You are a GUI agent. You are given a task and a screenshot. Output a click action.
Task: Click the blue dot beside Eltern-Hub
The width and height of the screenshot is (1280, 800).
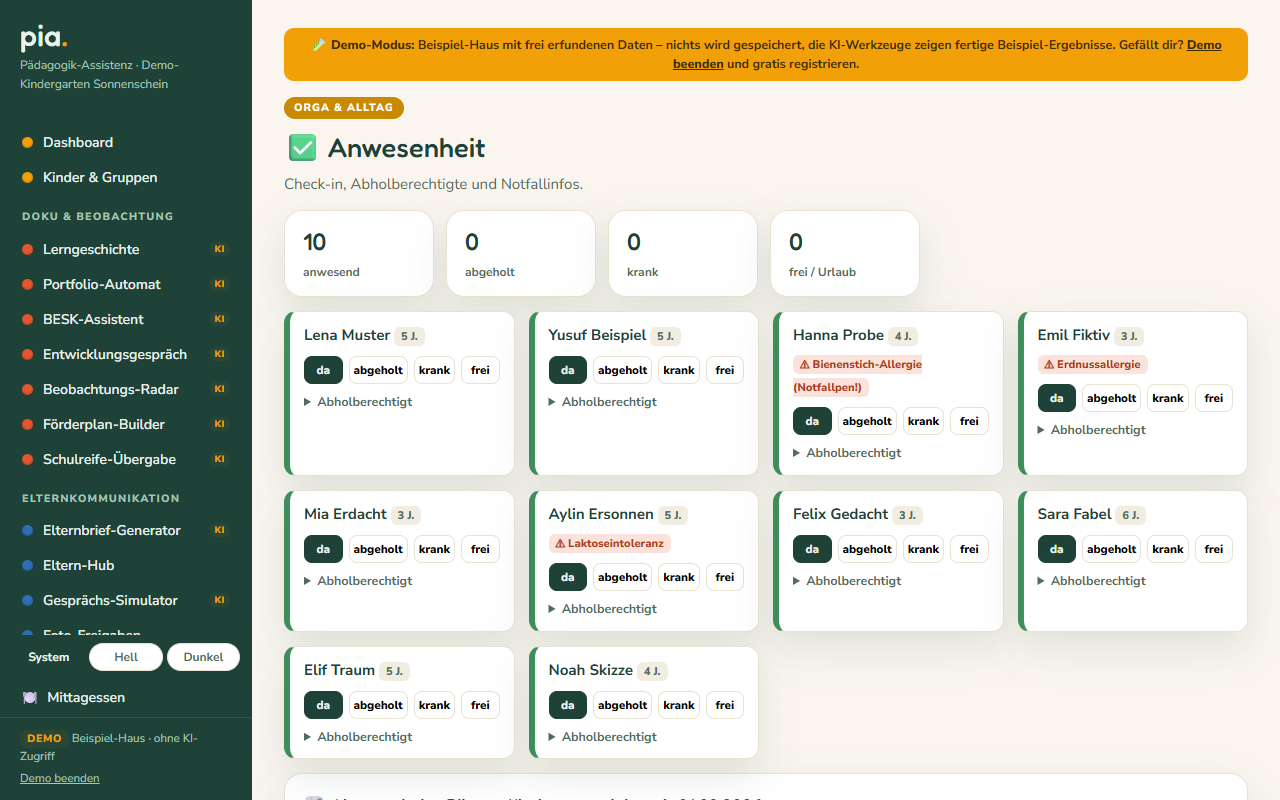click(28, 565)
